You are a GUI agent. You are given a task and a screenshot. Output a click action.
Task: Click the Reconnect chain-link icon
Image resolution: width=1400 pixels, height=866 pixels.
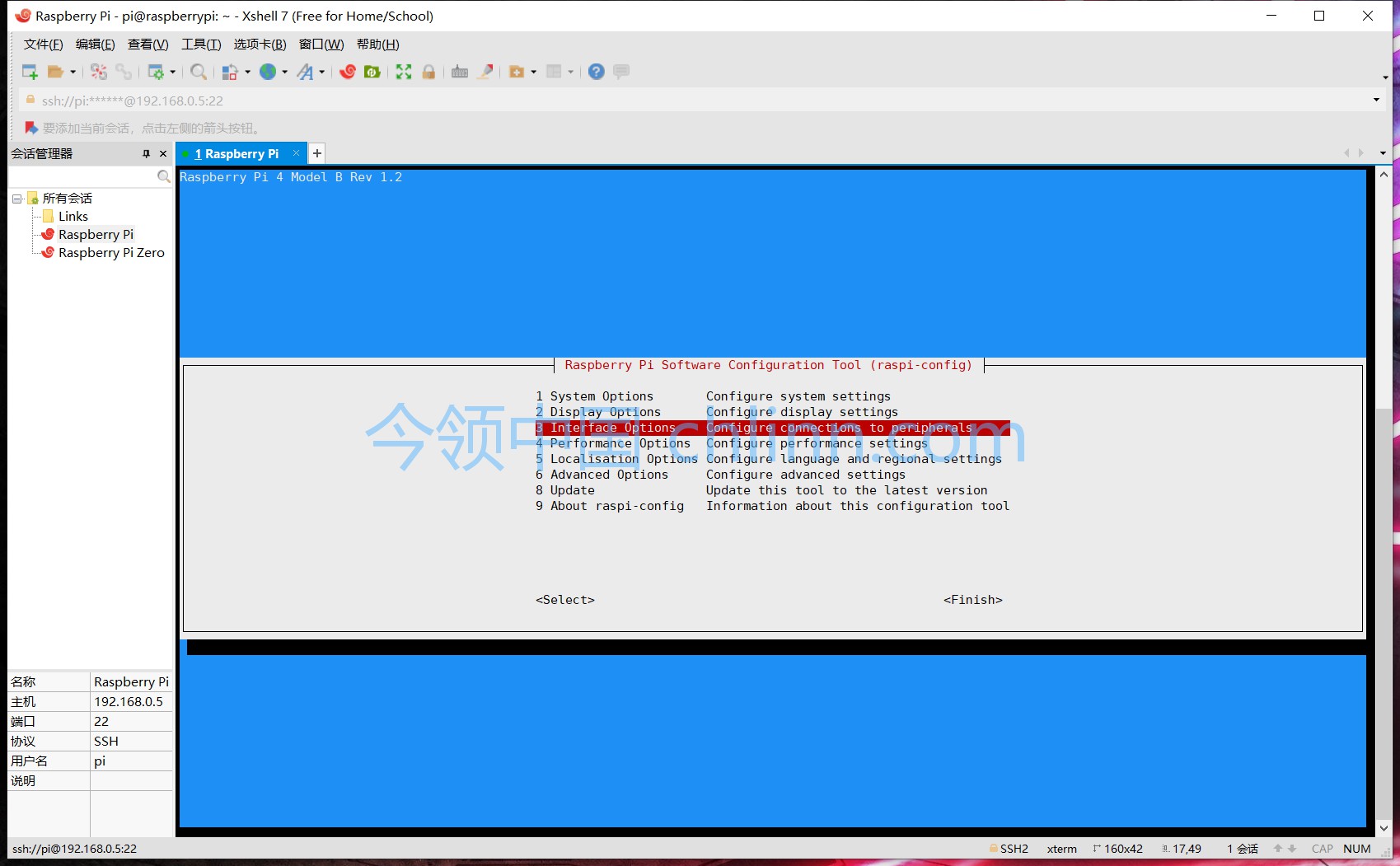(x=124, y=72)
